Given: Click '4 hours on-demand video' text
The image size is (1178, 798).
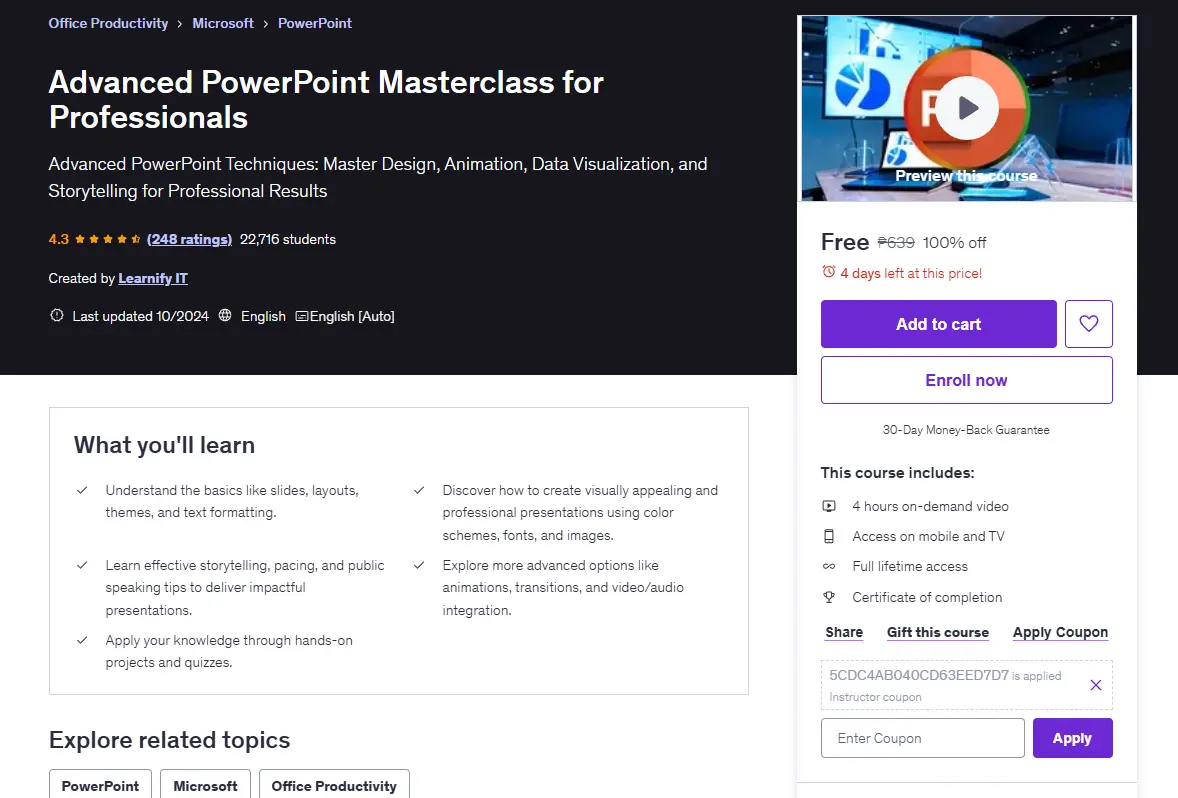Looking at the screenshot, I should 930,506.
